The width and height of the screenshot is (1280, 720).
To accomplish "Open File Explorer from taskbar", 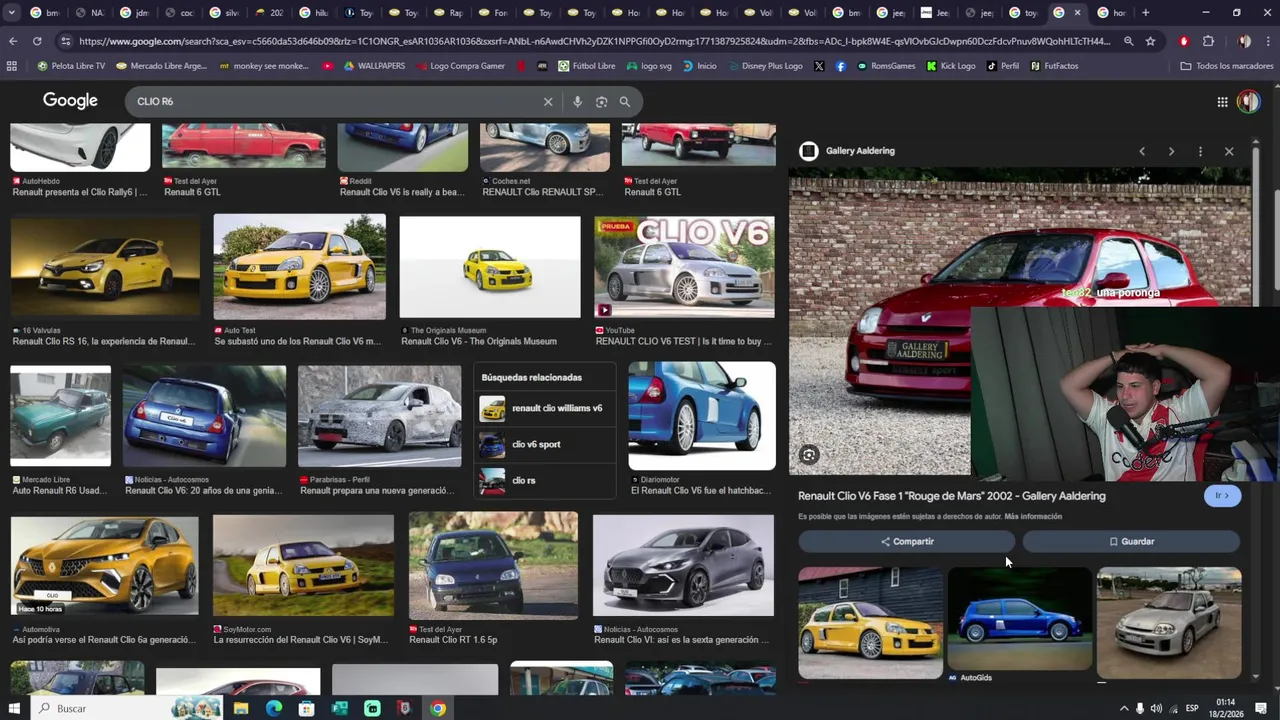I will (x=241, y=708).
